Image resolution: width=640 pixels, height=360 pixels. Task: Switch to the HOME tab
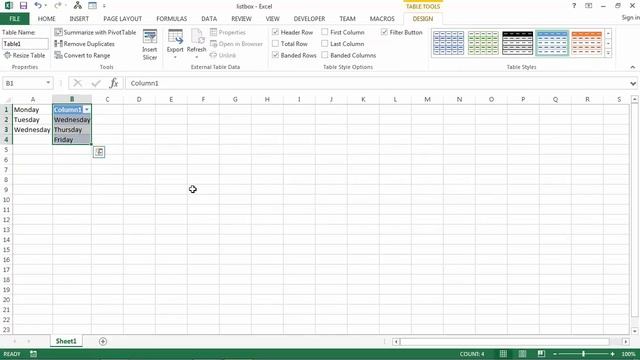(x=47, y=19)
